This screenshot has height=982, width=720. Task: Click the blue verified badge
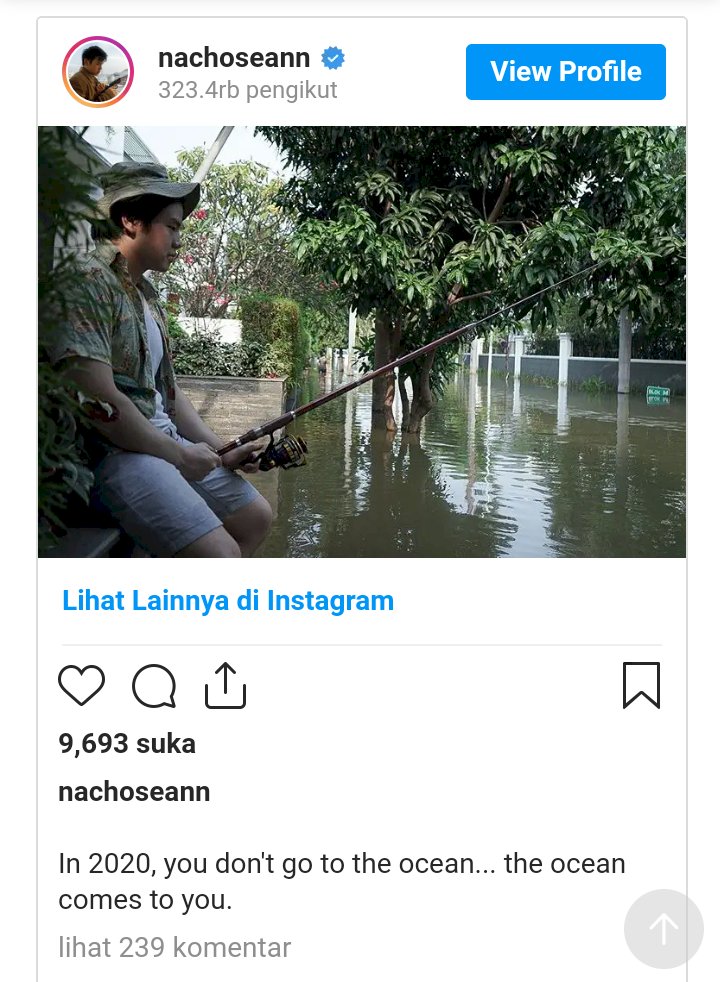333,59
